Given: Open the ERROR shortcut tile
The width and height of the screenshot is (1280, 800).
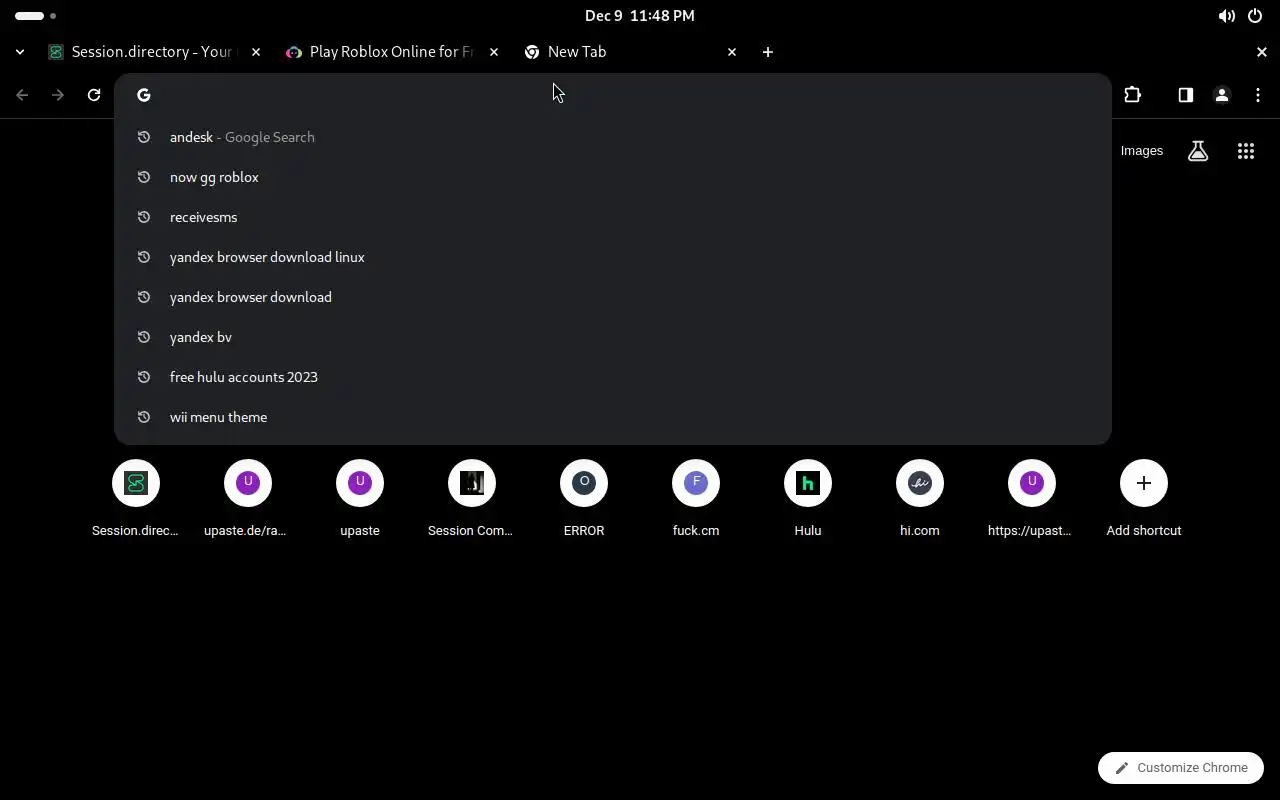Looking at the screenshot, I should coord(584,498).
